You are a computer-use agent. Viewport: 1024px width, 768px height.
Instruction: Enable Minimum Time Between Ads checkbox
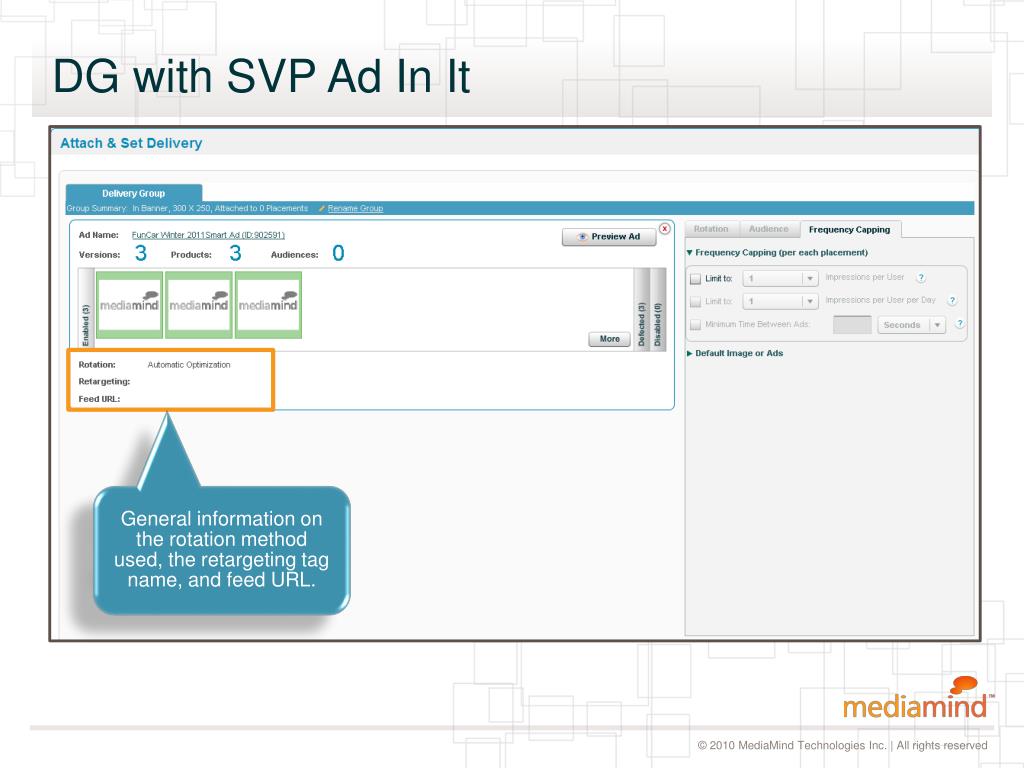pos(696,325)
